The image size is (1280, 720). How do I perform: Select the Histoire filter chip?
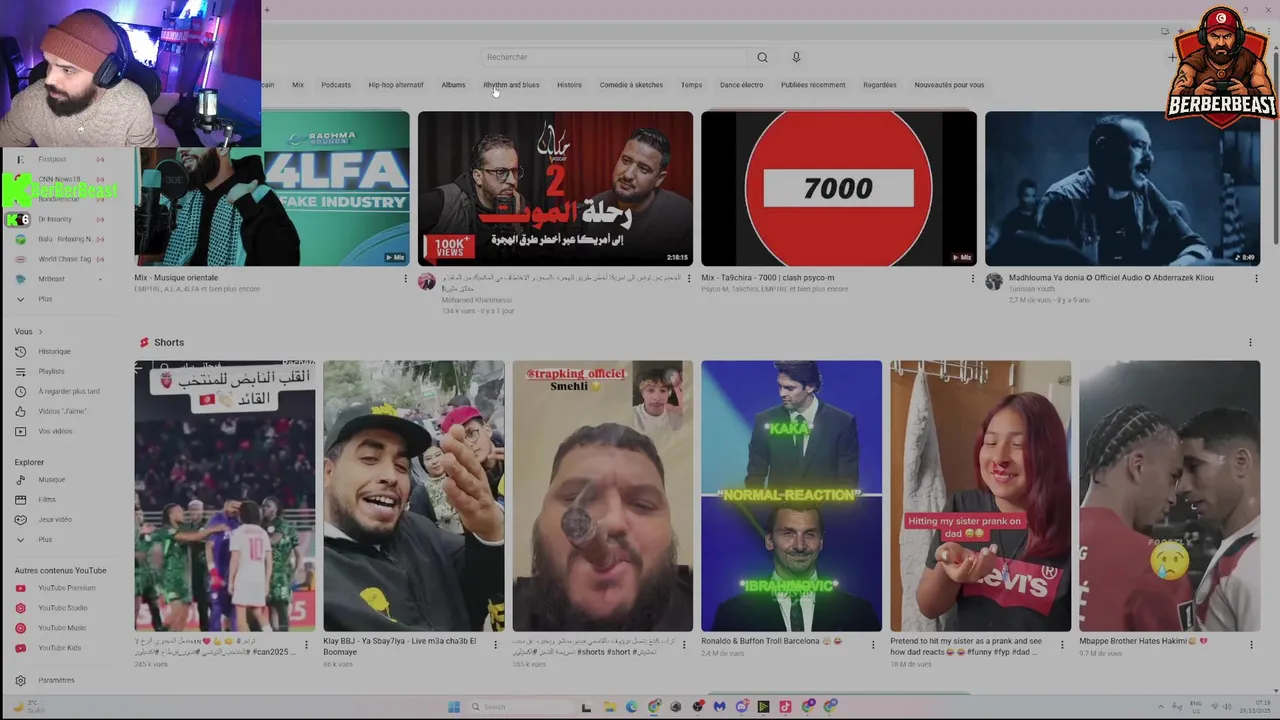click(570, 85)
